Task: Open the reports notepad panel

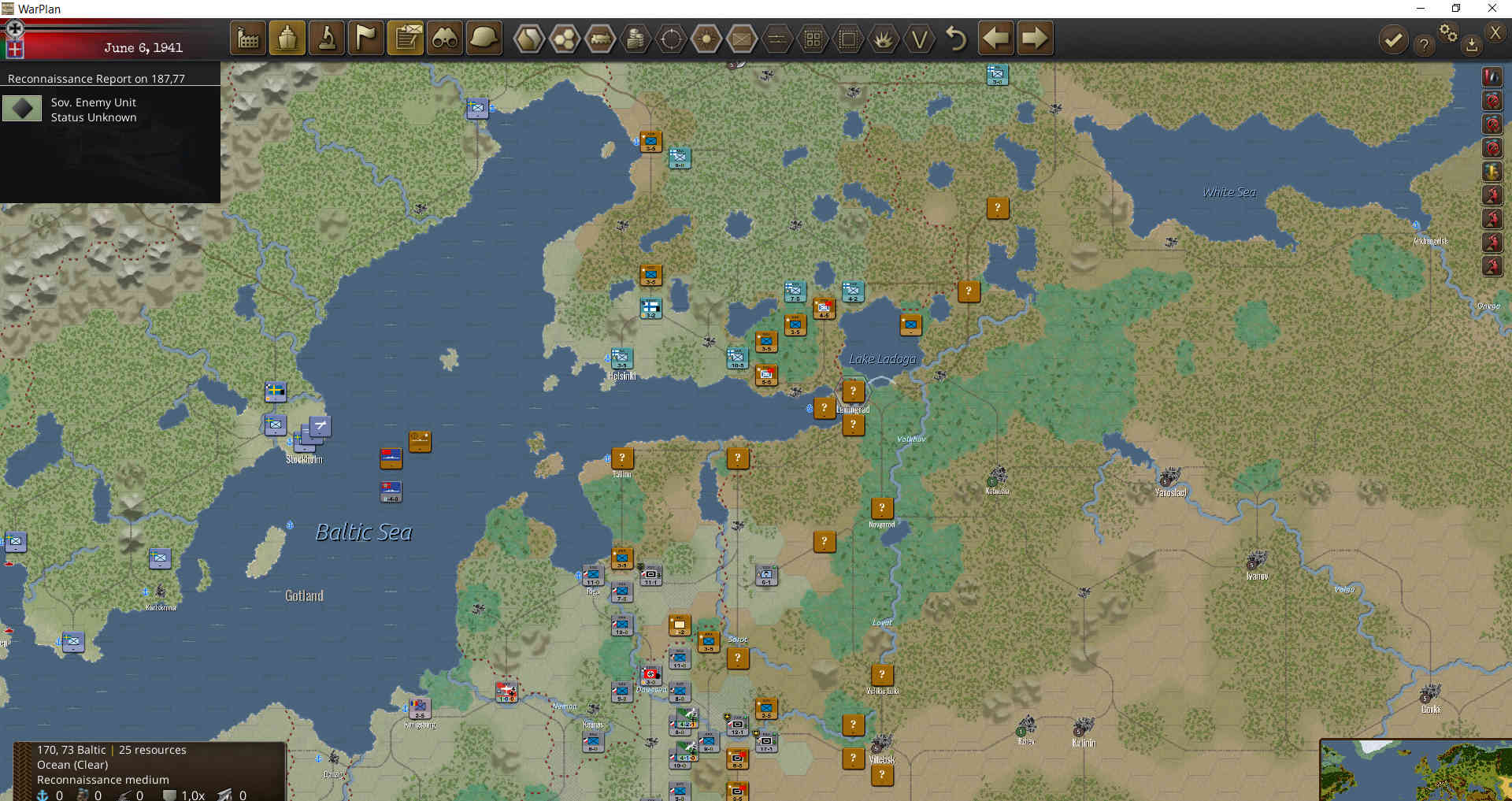Action: (x=406, y=38)
